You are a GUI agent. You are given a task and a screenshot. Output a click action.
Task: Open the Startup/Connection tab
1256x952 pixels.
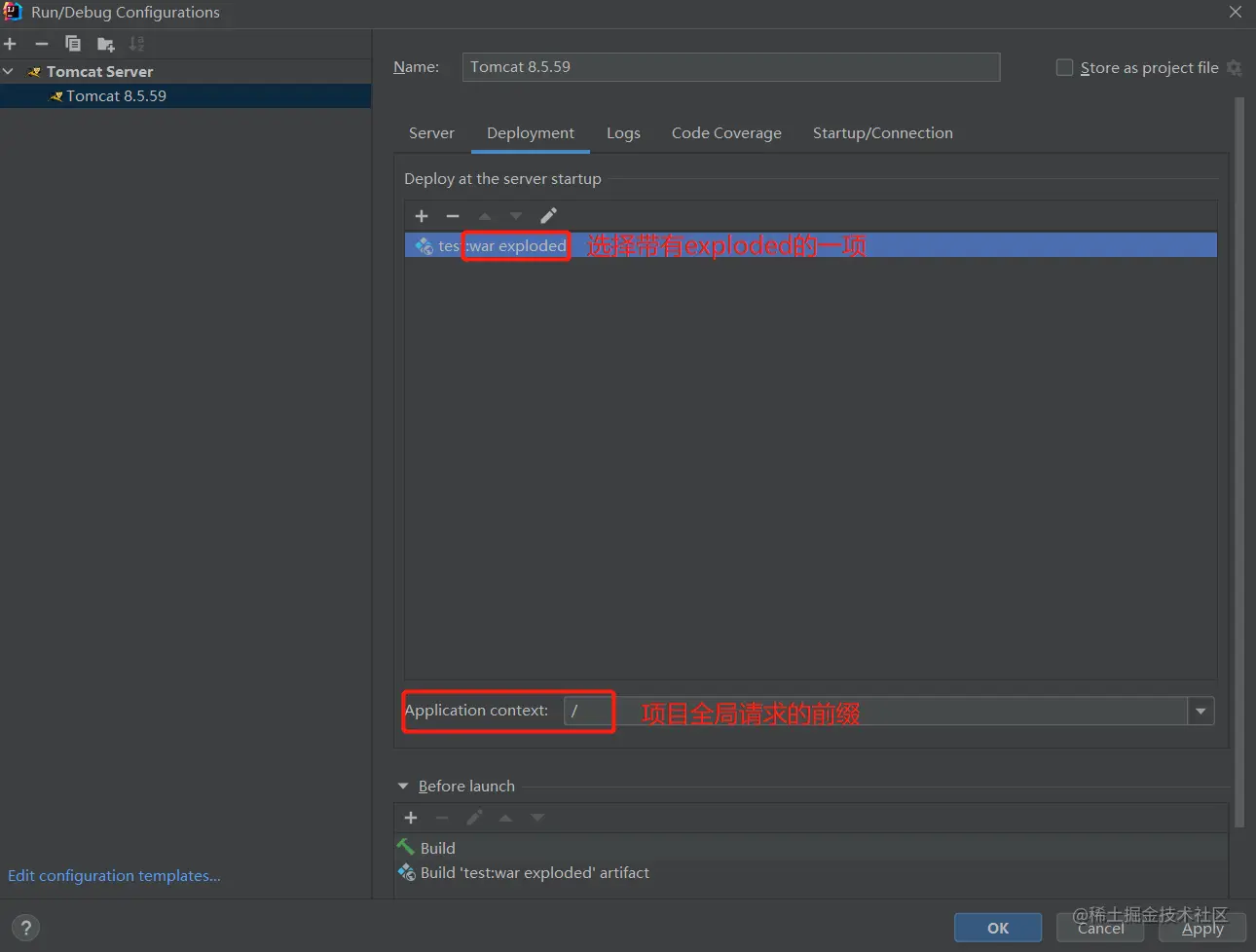click(883, 133)
